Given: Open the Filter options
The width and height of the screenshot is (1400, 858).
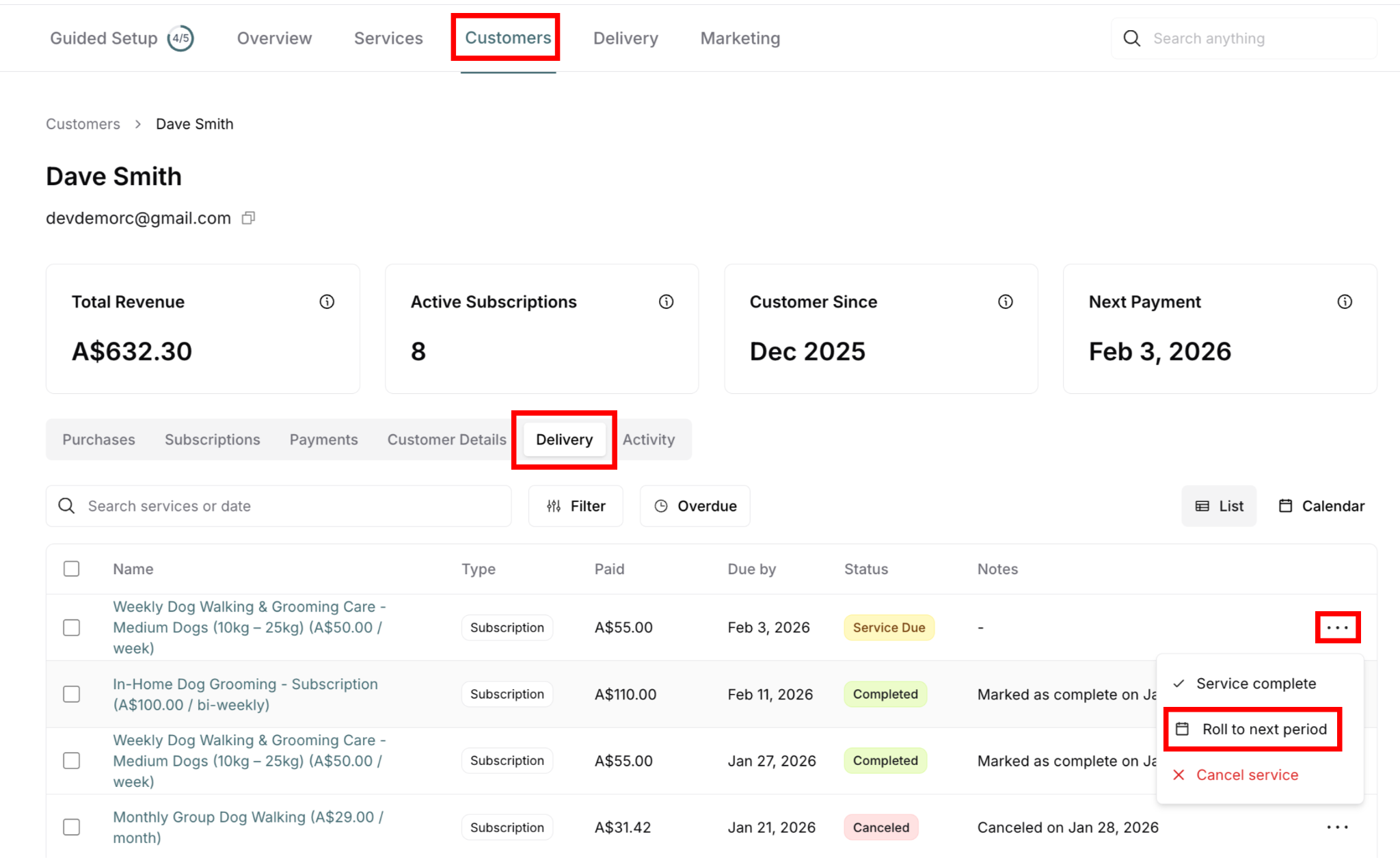Looking at the screenshot, I should click(576, 506).
